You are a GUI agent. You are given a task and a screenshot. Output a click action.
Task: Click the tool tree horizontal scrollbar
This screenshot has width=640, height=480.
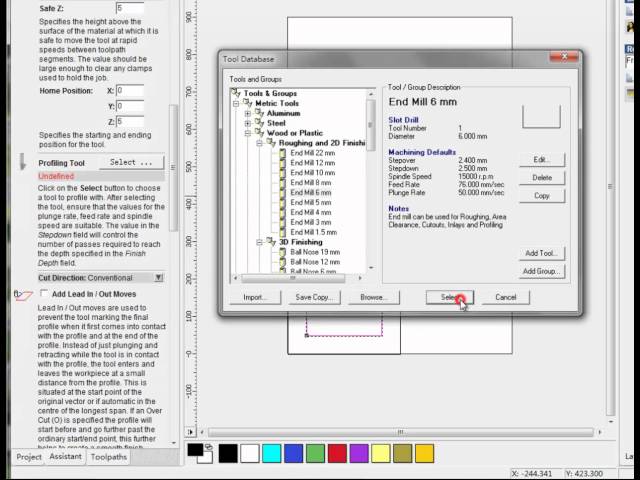(298, 278)
